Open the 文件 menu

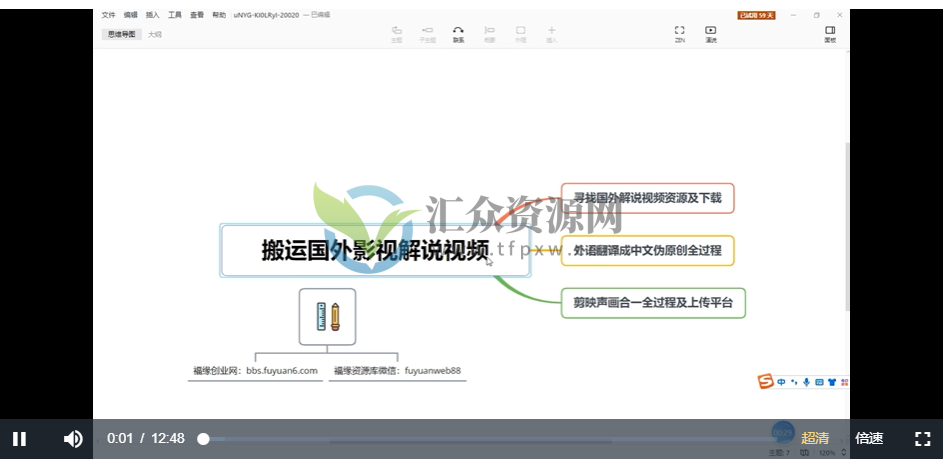click(108, 15)
